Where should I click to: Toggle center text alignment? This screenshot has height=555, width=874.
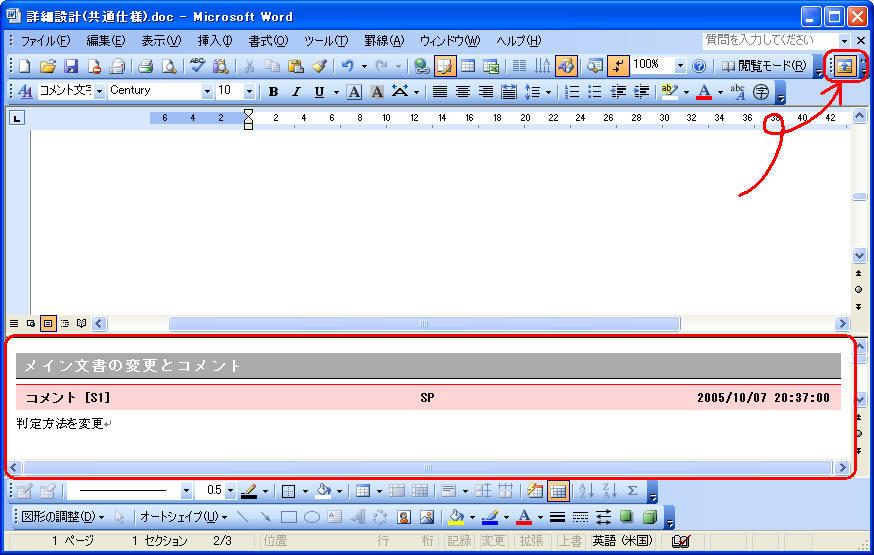coord(462,92)
